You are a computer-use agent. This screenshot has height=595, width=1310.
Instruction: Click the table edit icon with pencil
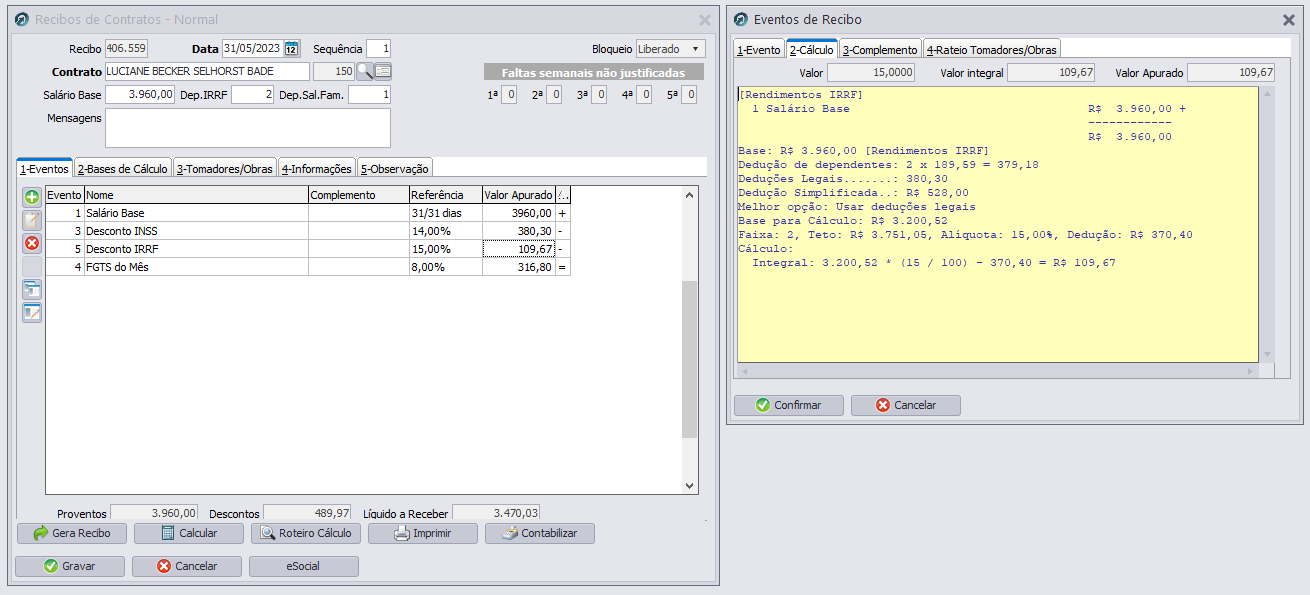click(x=32, y=312)
